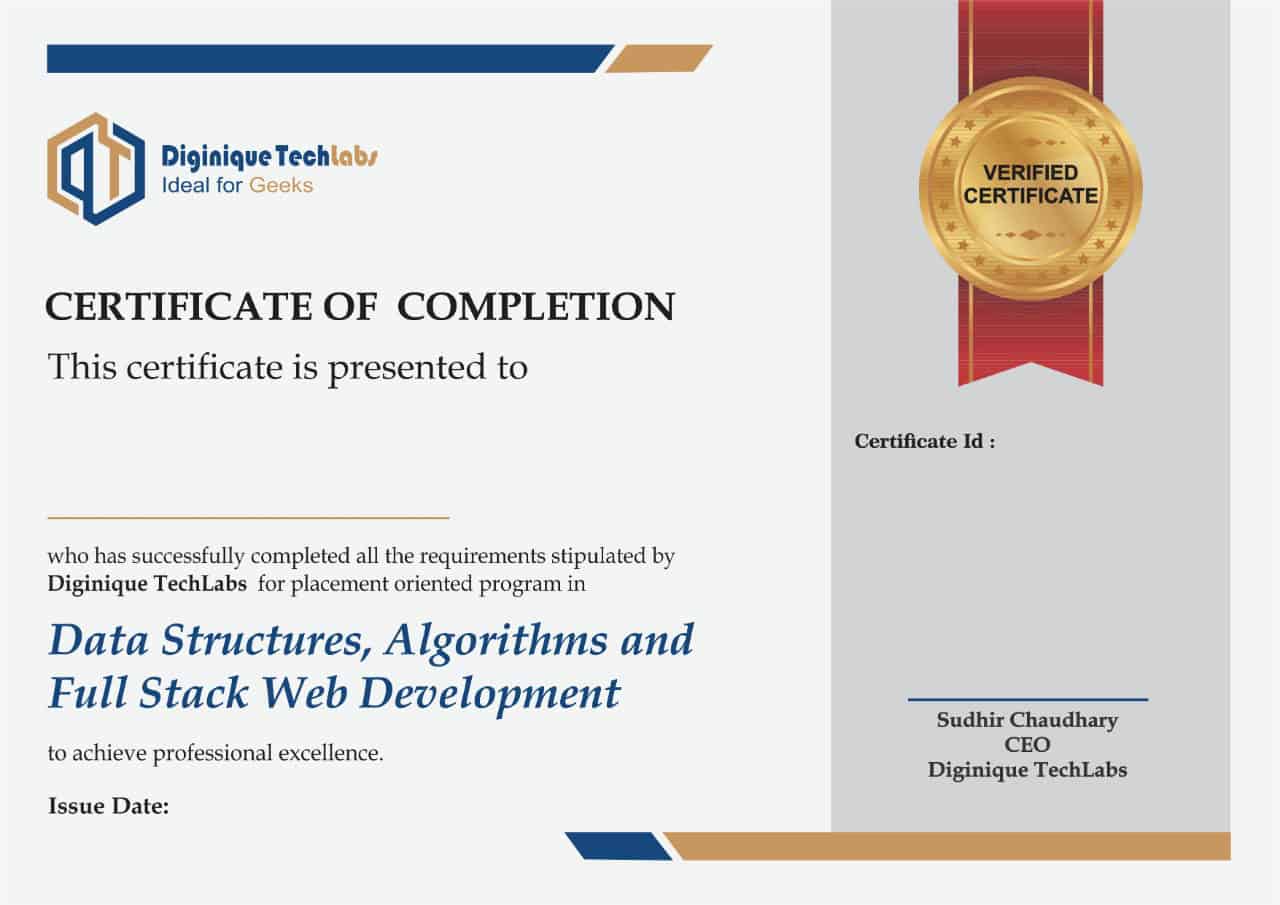The width and height of the screenshot is (1280, 905).
Task: Click 'Data Structures, Algorithms and' course title line
Action: click(x=371, y=641)
